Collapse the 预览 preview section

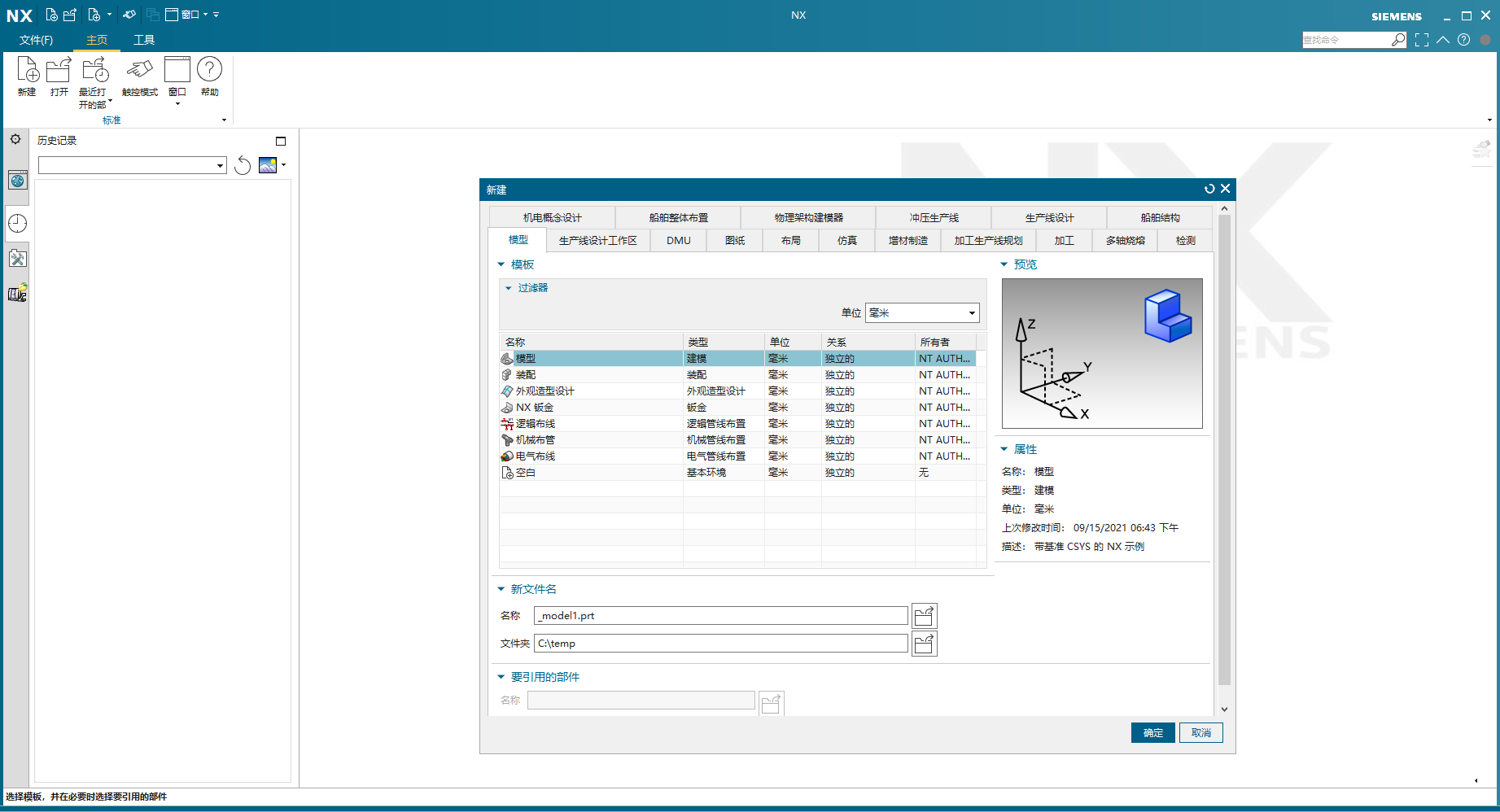[x=1004, y=264]
